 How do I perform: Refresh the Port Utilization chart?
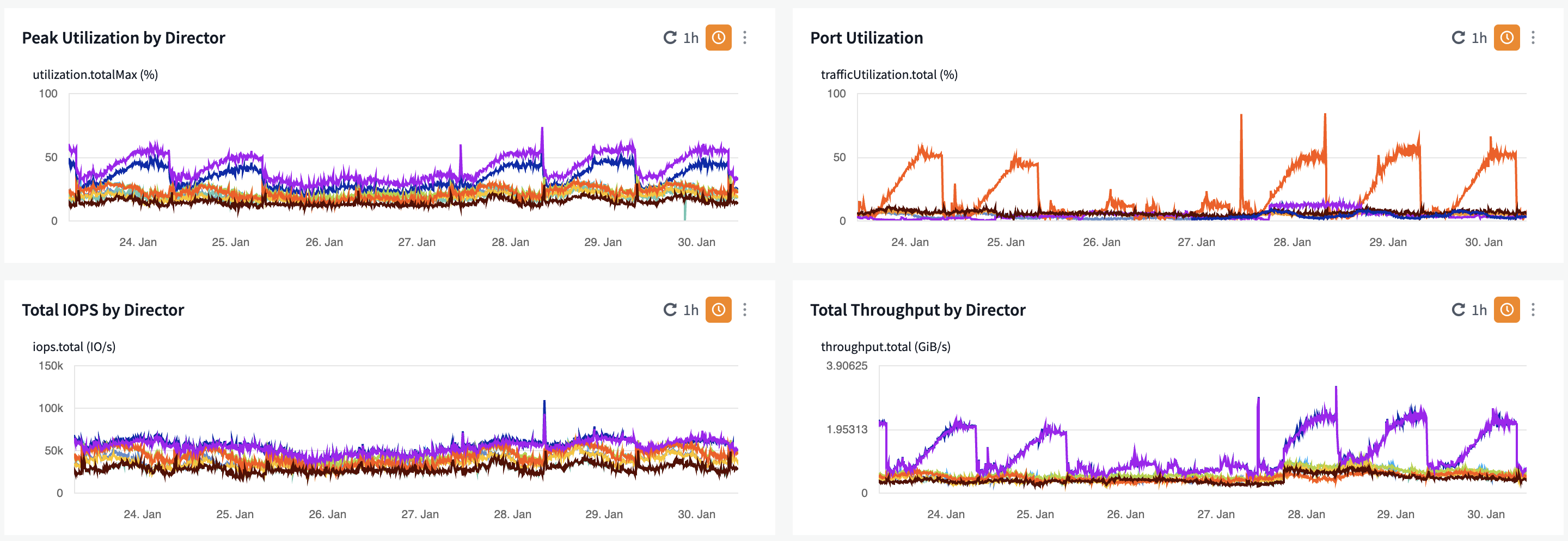point(1458,38)
